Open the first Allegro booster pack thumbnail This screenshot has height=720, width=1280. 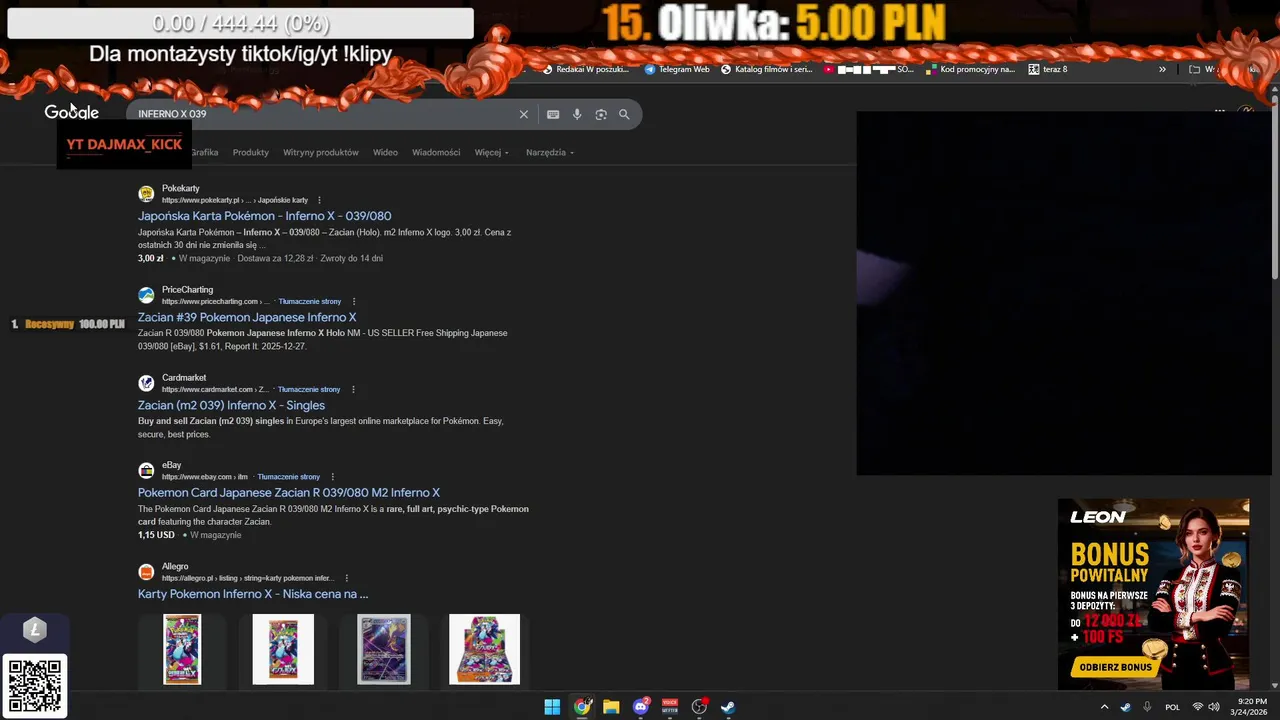(182, 649)
